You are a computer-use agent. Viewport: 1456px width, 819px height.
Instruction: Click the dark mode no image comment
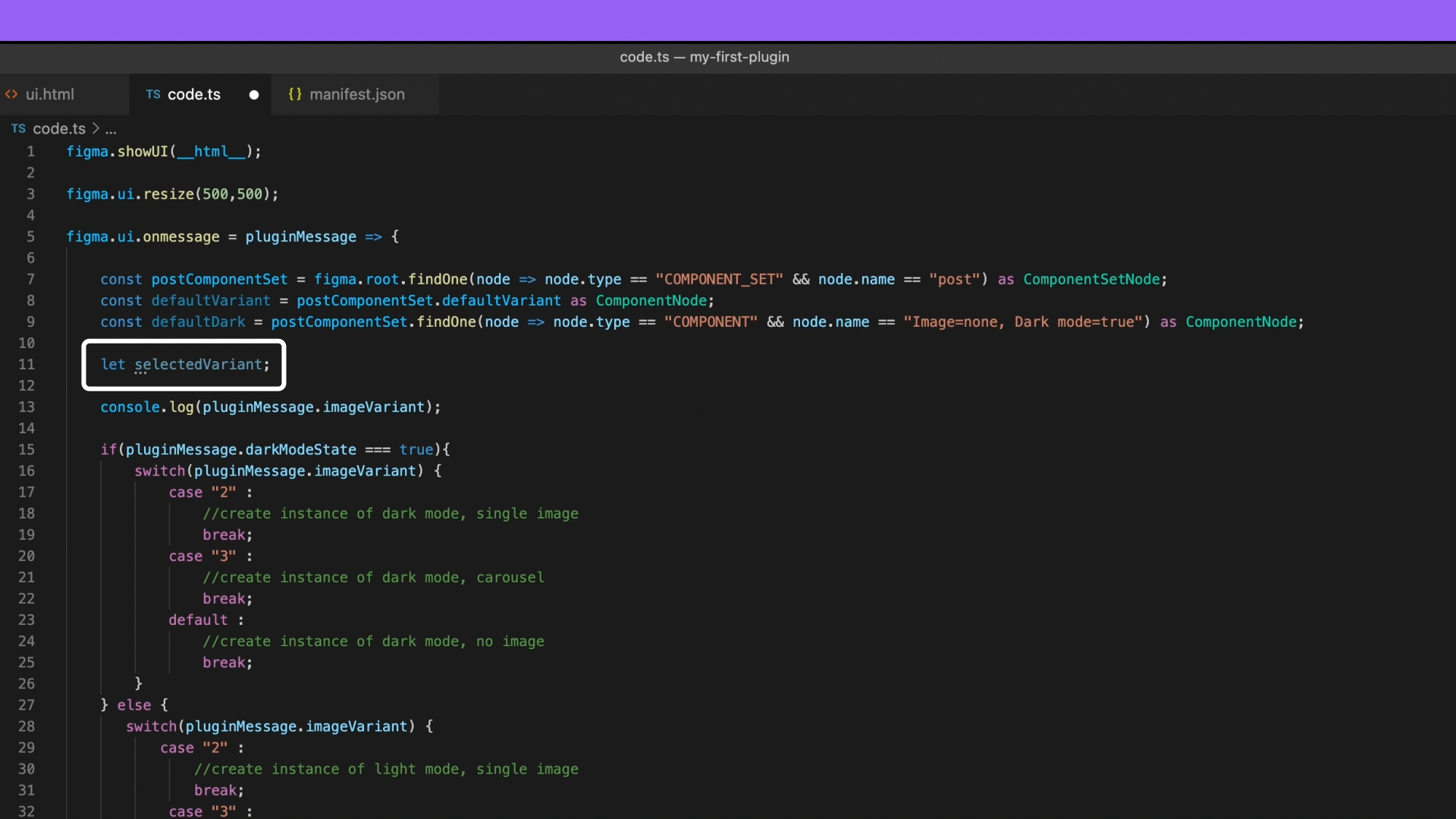(x=373, y=642)
